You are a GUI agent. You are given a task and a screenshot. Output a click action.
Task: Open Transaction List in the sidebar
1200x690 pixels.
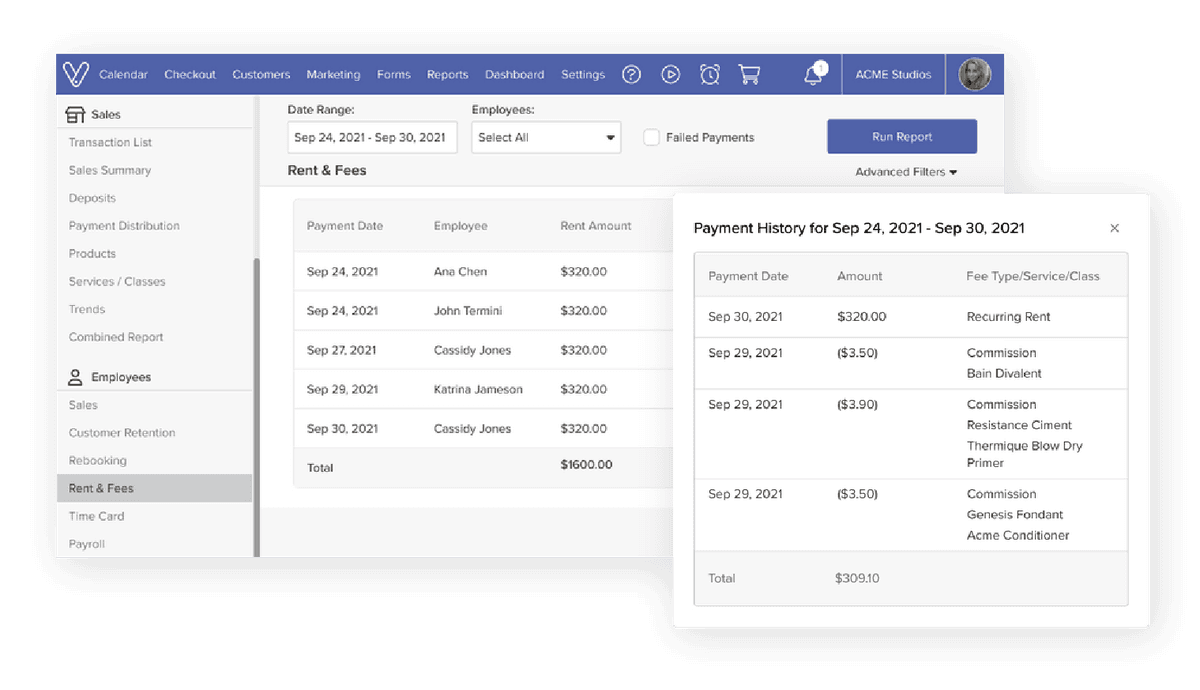pyautogui.click(x=110, y=142)
